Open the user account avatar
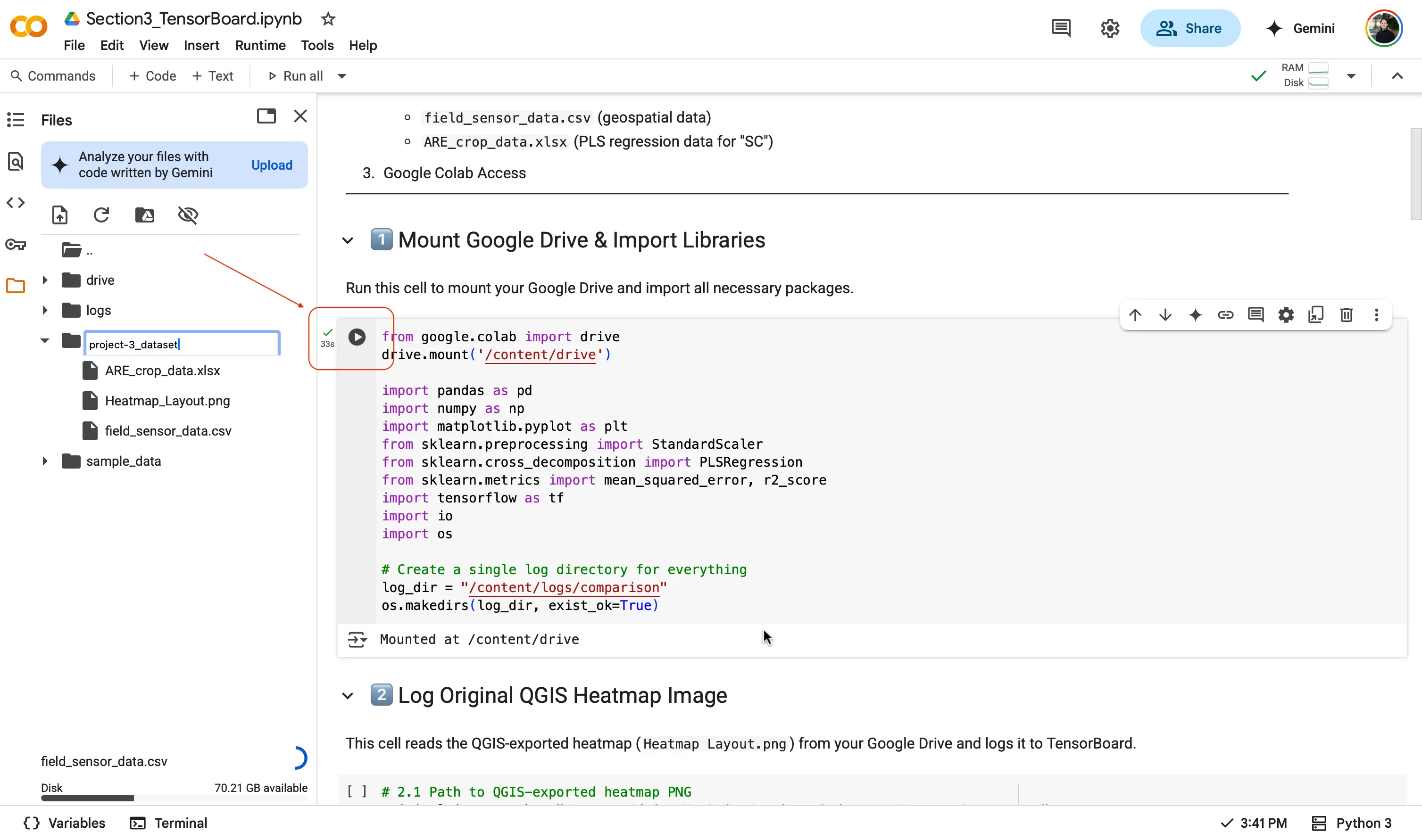1422x840 pixels. 1383,28
